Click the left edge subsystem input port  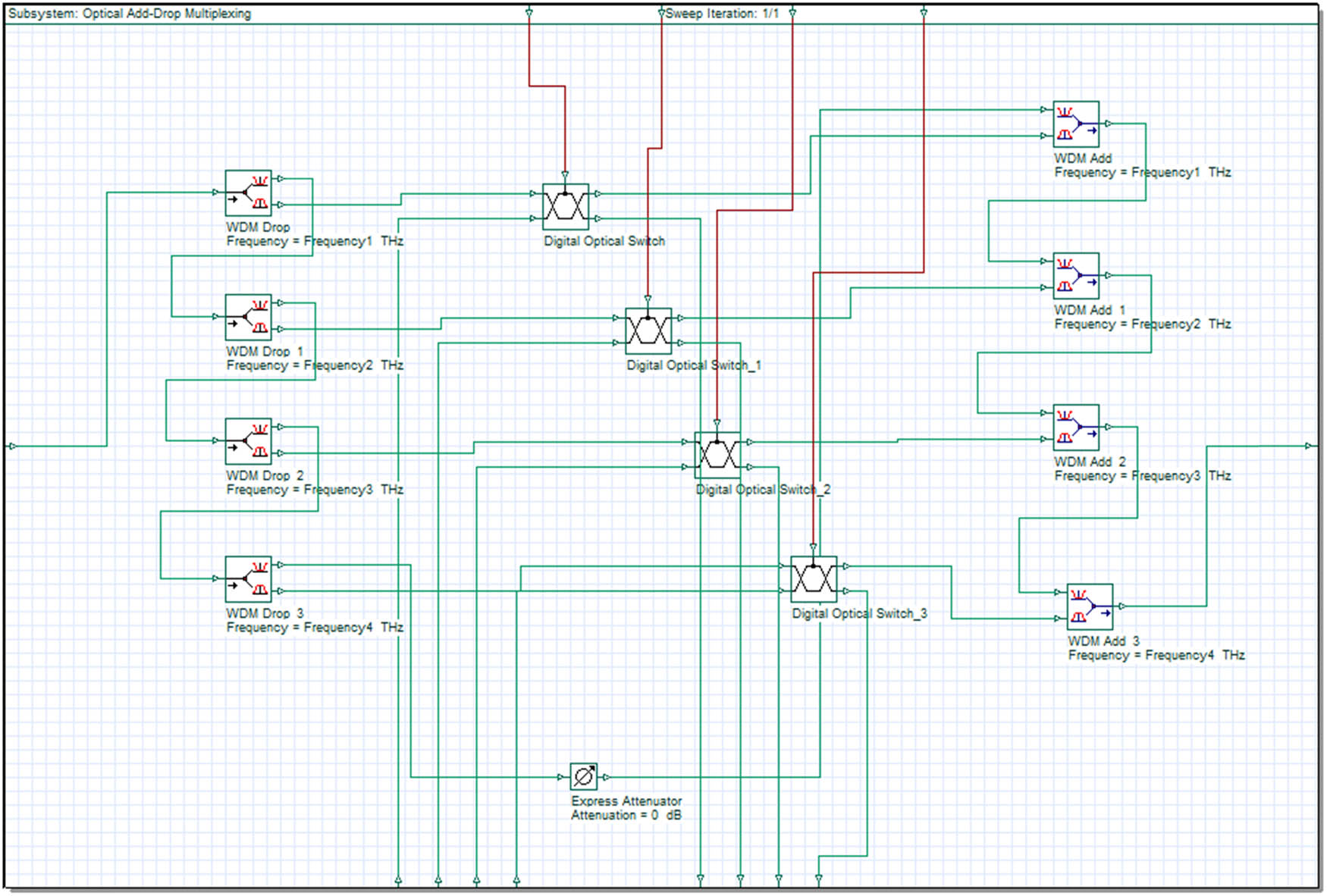[x=11, y=446]
